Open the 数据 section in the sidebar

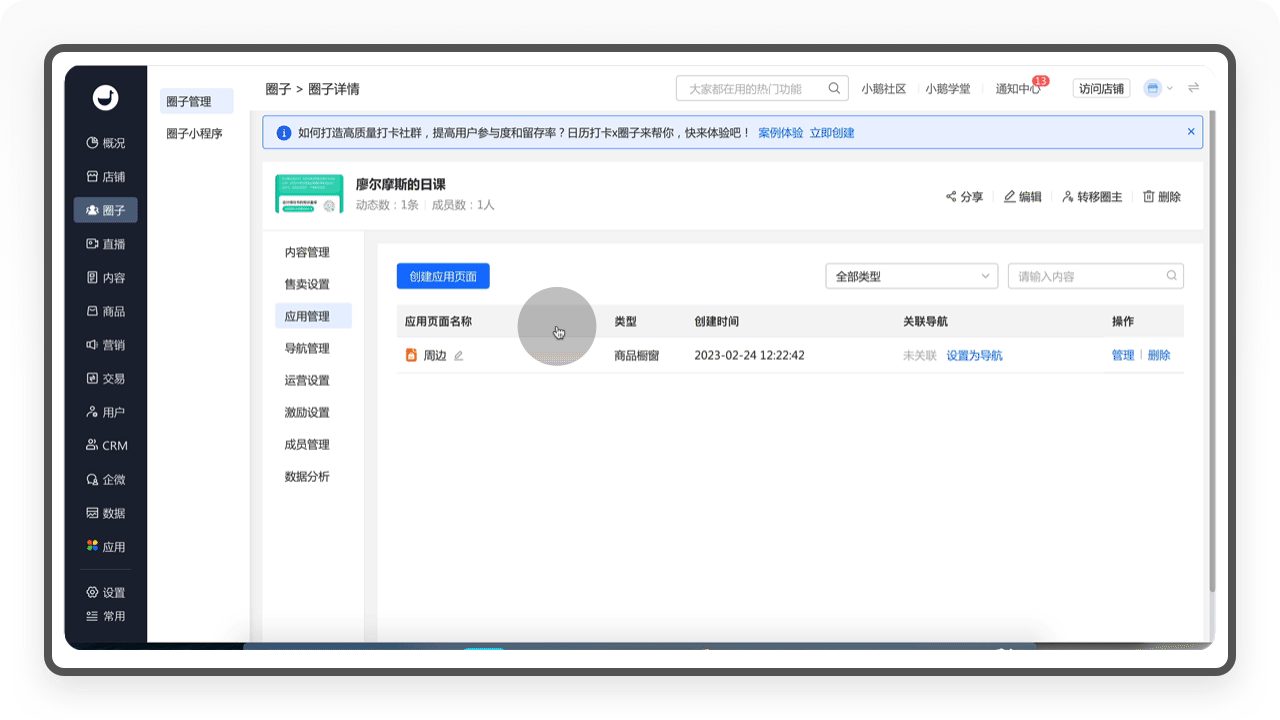(x=105, y=513)
